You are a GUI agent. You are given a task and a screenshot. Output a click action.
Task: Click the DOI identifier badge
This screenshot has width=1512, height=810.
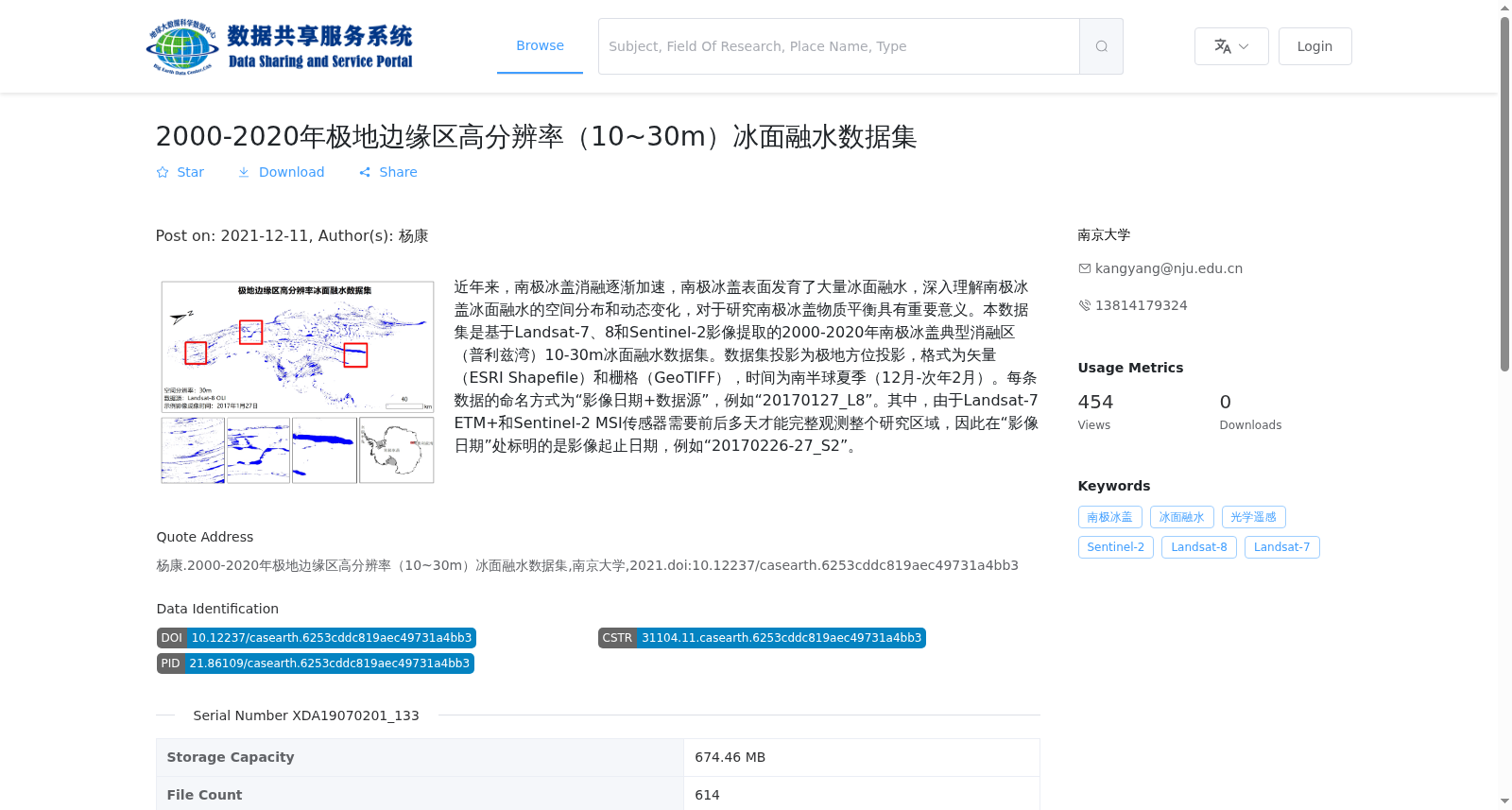coord(317,638)
